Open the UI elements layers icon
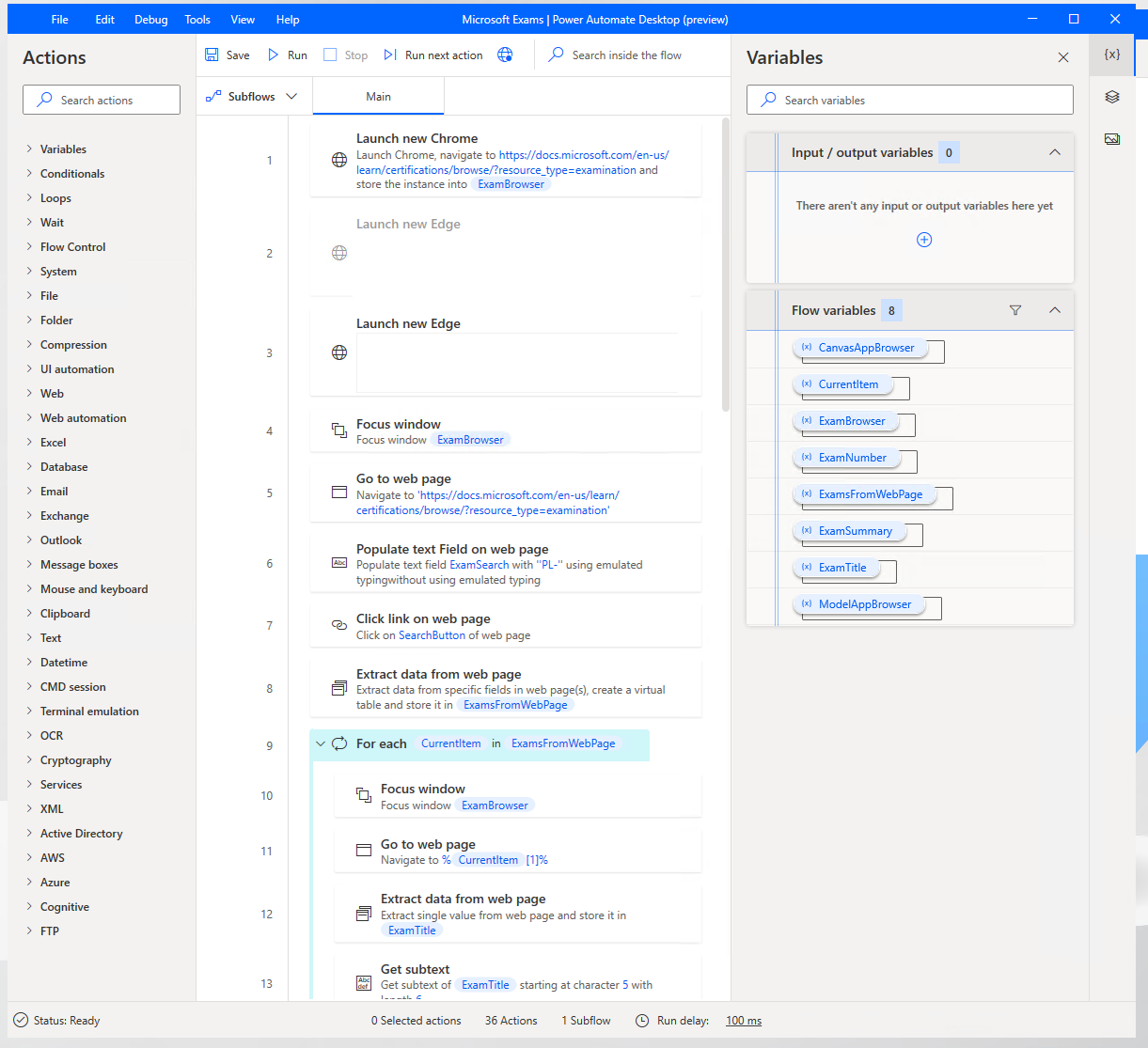1148x1048 pixels. pos(1112,97)
